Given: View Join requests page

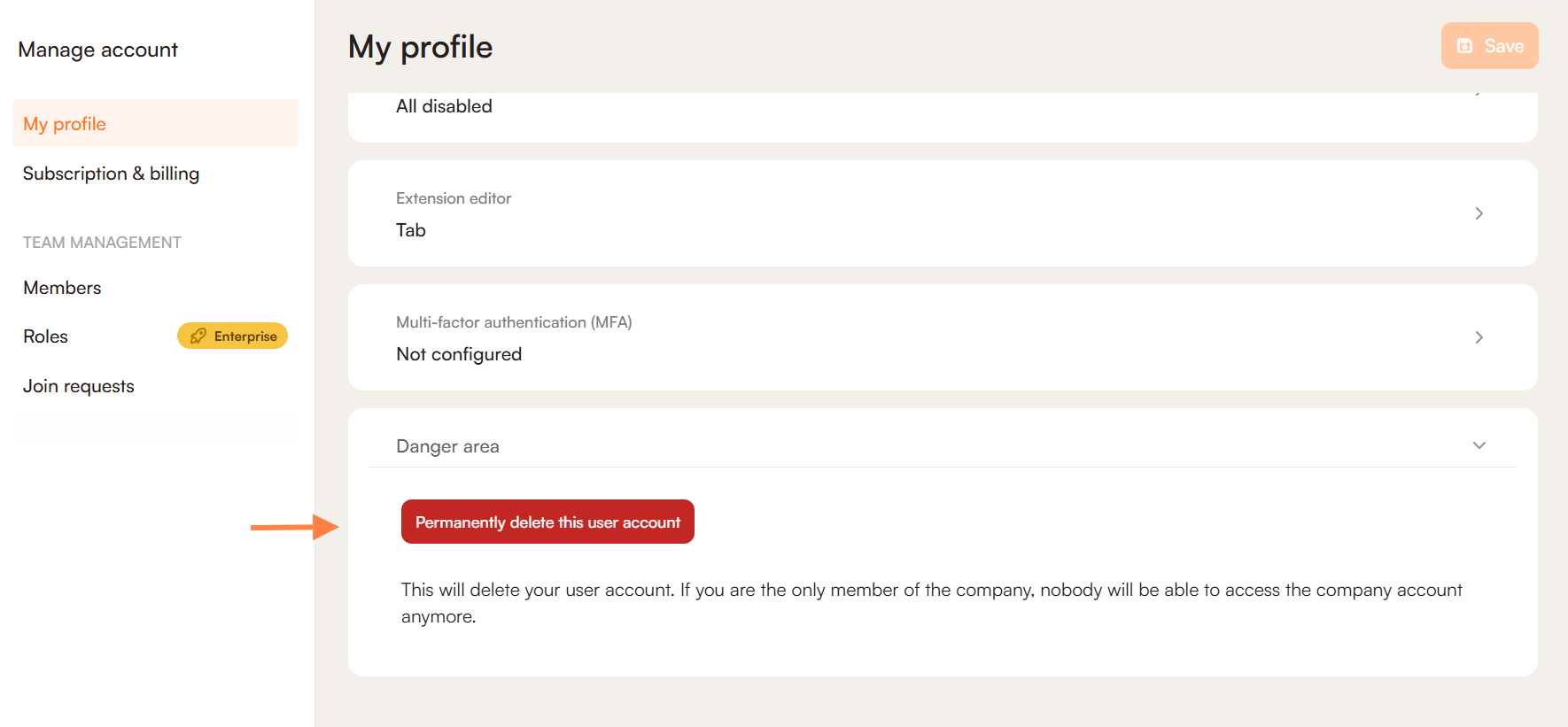Looking at the screenshot, I should tap(79, 386).
